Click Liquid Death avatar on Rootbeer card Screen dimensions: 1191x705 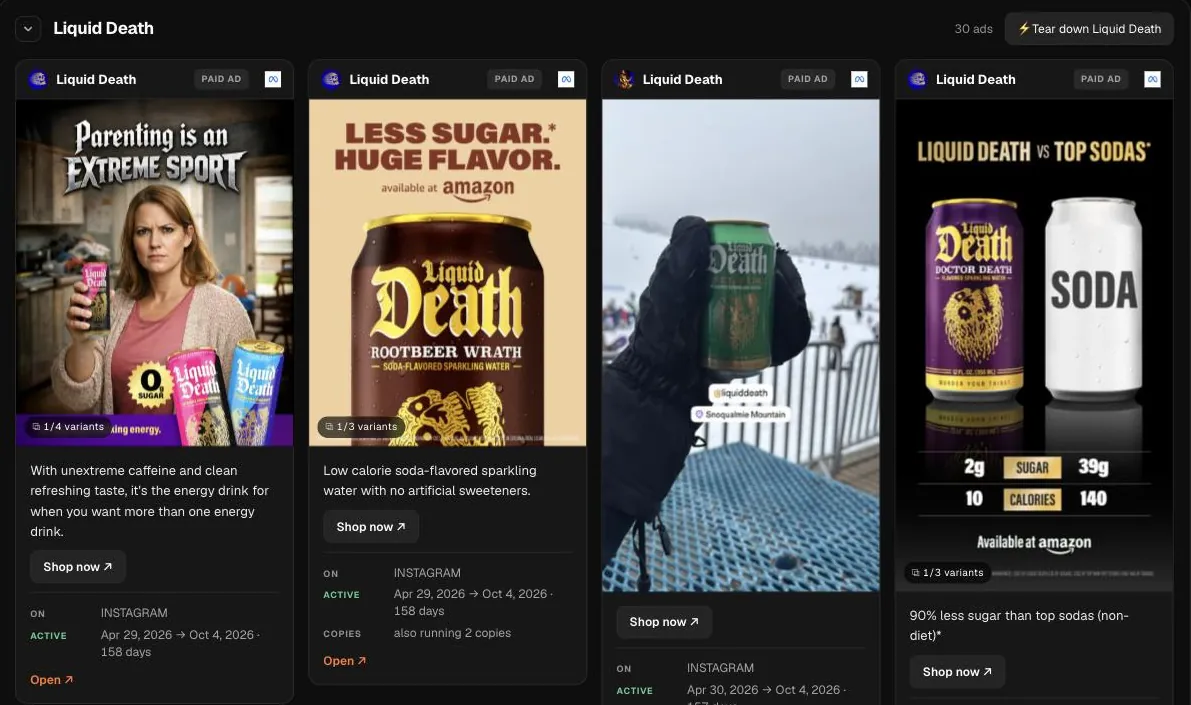pos(331,79)
